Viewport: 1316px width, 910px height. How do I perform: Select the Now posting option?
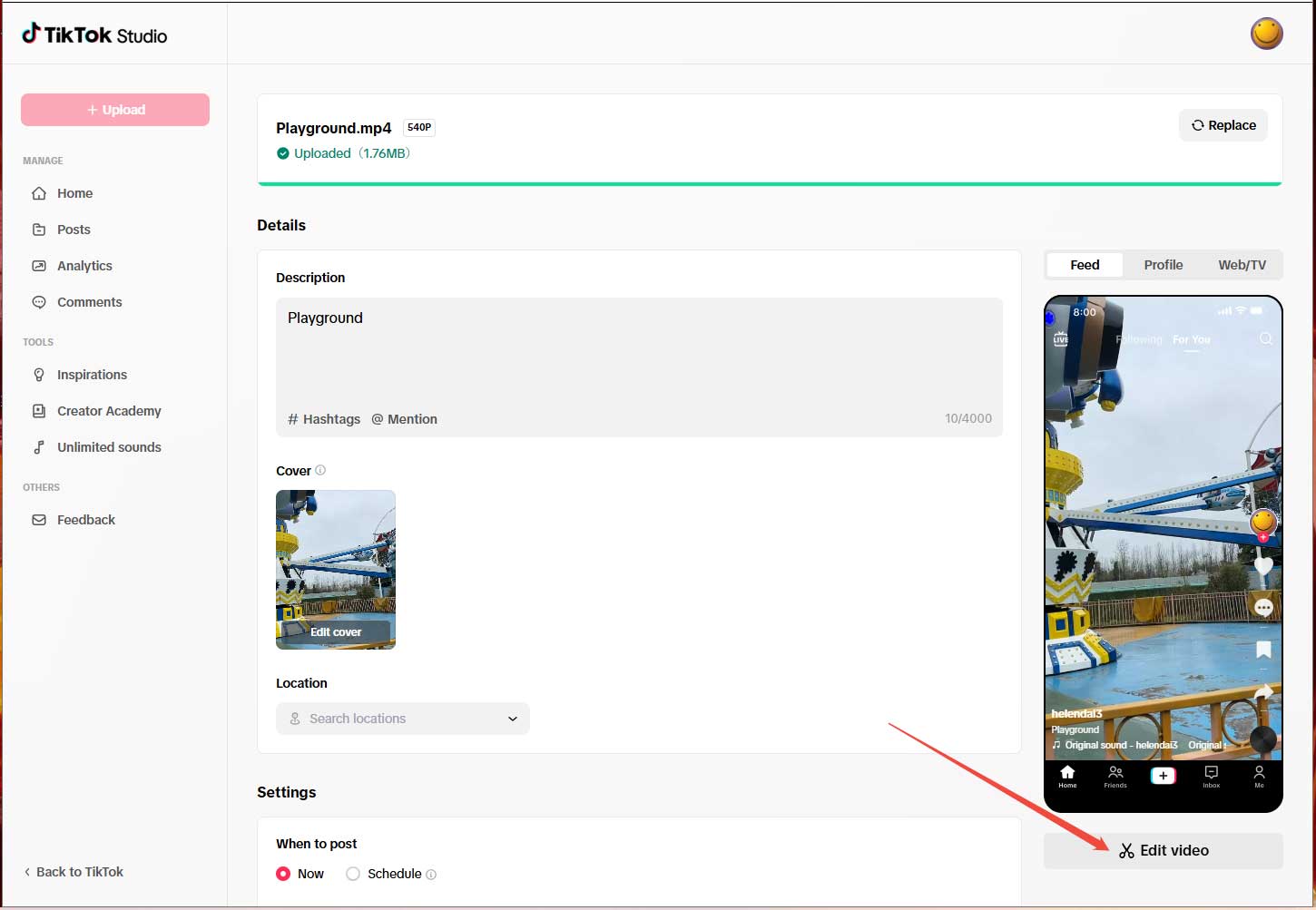(283, 873)
